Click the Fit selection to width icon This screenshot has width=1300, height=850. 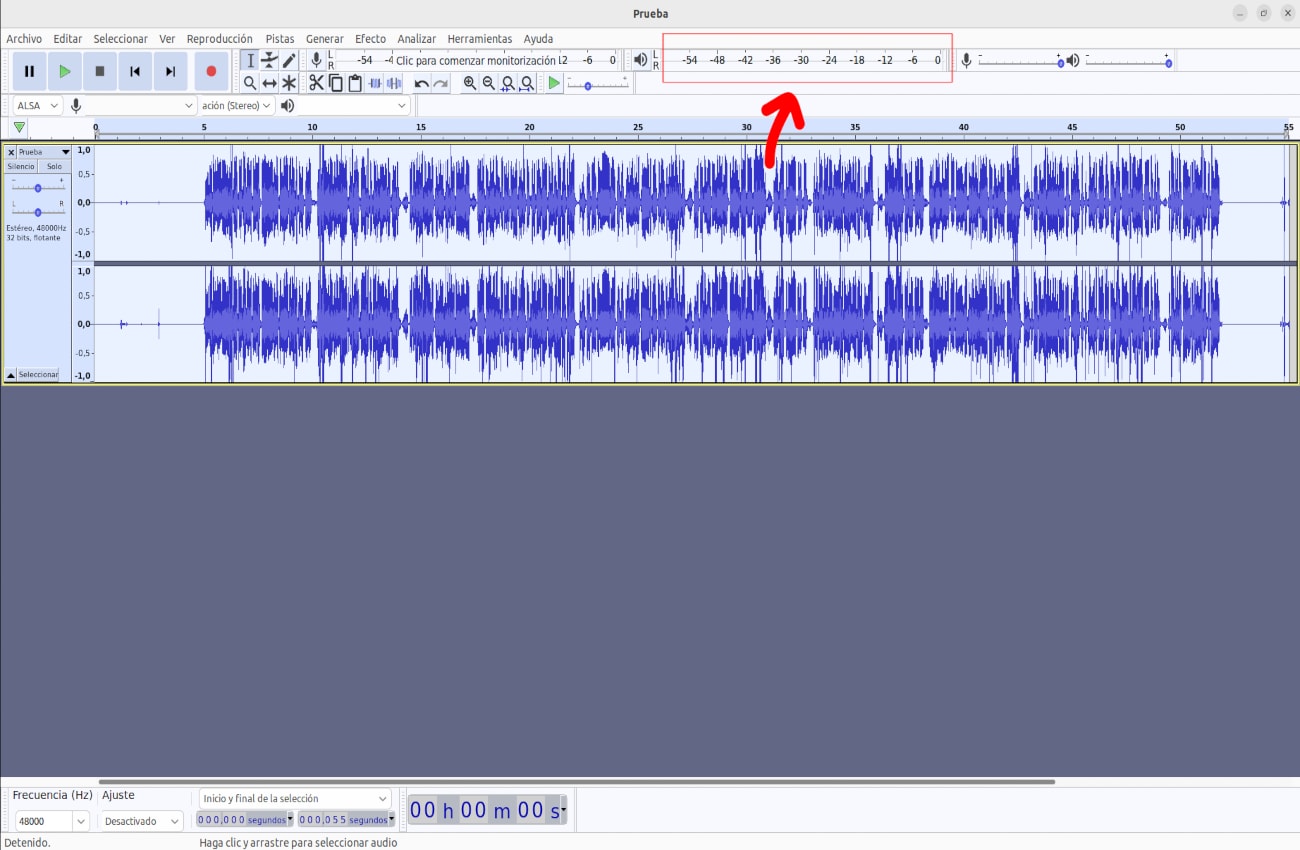coord(507,83)
